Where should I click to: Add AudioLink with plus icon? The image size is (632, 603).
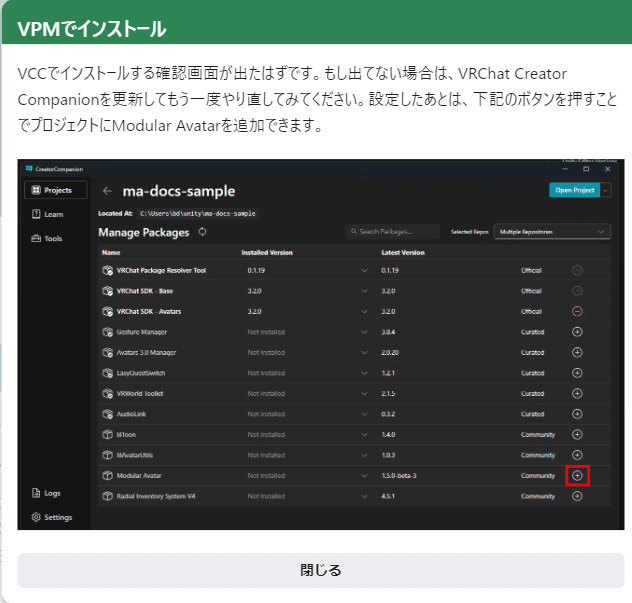[577, 414]
